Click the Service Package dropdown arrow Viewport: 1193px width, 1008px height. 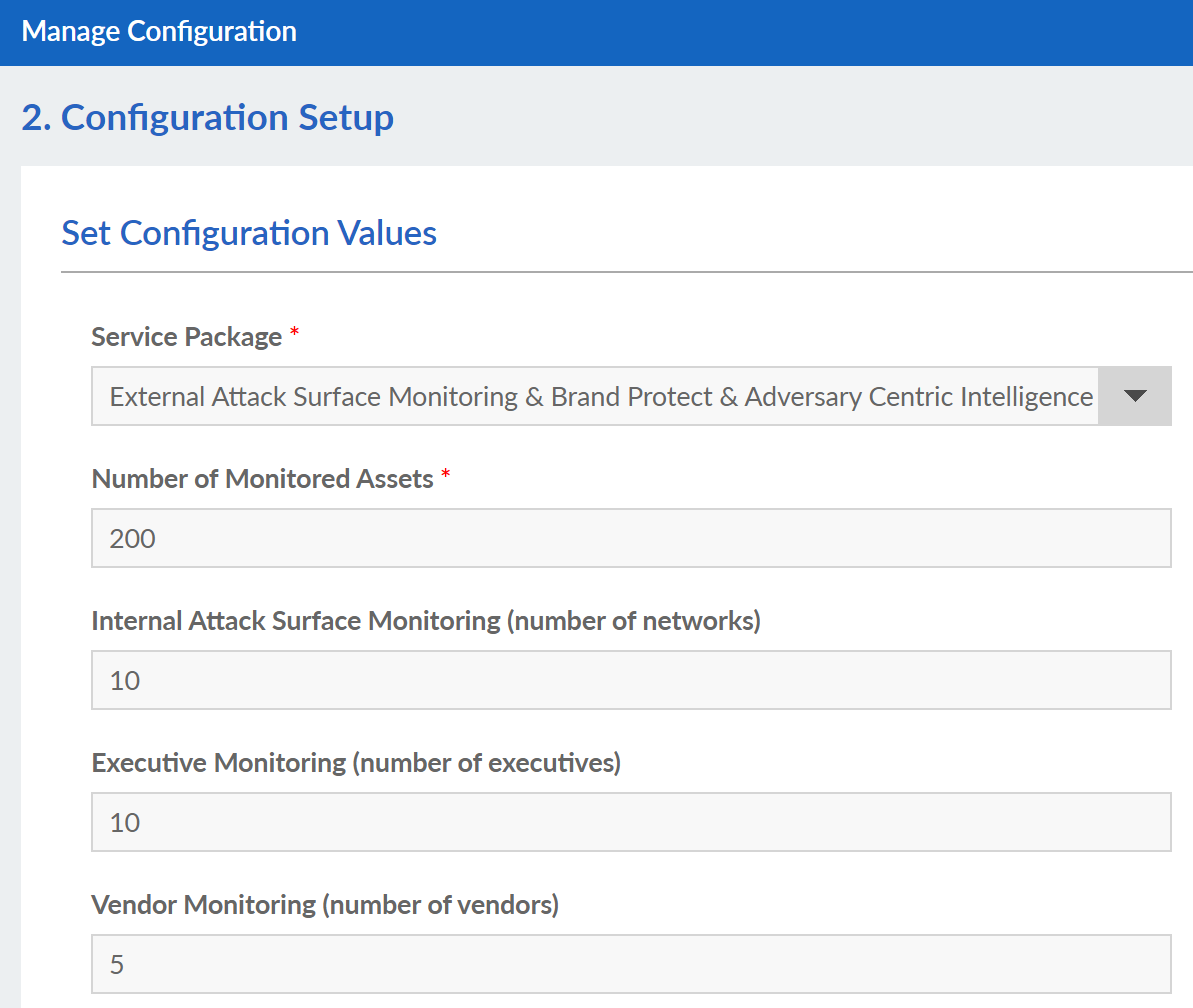pyautogui.click(x=1135, y=396)
